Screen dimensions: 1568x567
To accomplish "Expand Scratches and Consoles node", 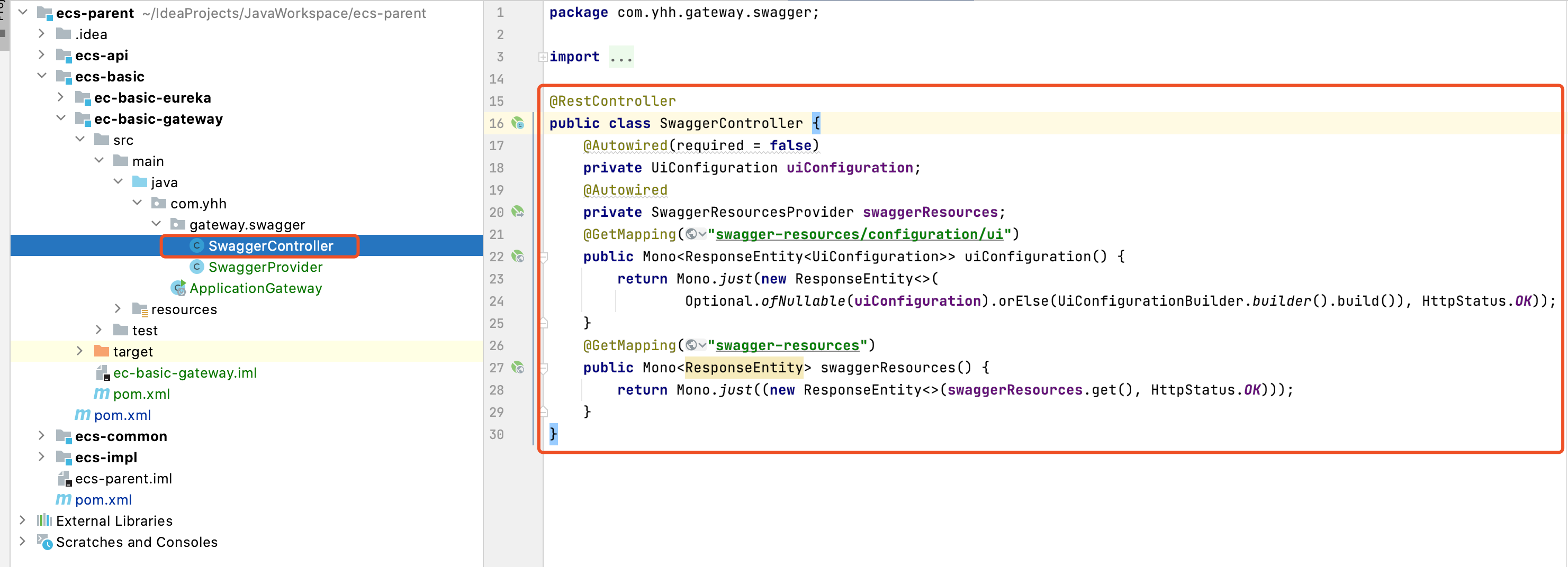I will (x=23, y=542).
